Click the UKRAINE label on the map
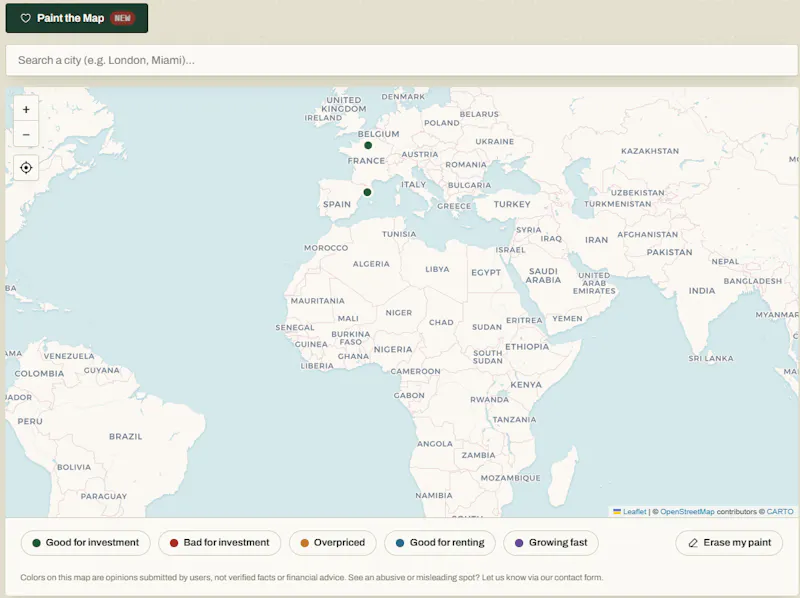 495,141
